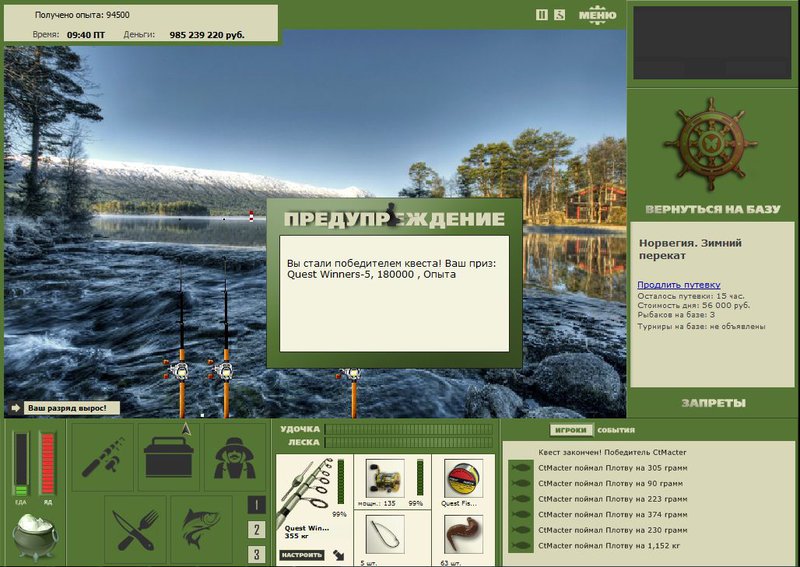Click fish icon beside Плотву на 230 грамм
Image resolution: width=800 pixels, height=567 pixels.
(x=520, y=530)
